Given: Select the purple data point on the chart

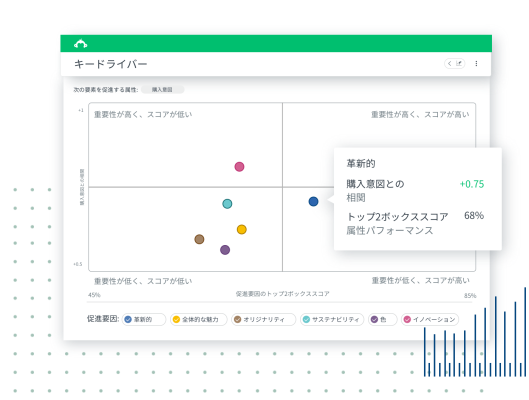Looking at the screenshot, I should tap(225, 250).
